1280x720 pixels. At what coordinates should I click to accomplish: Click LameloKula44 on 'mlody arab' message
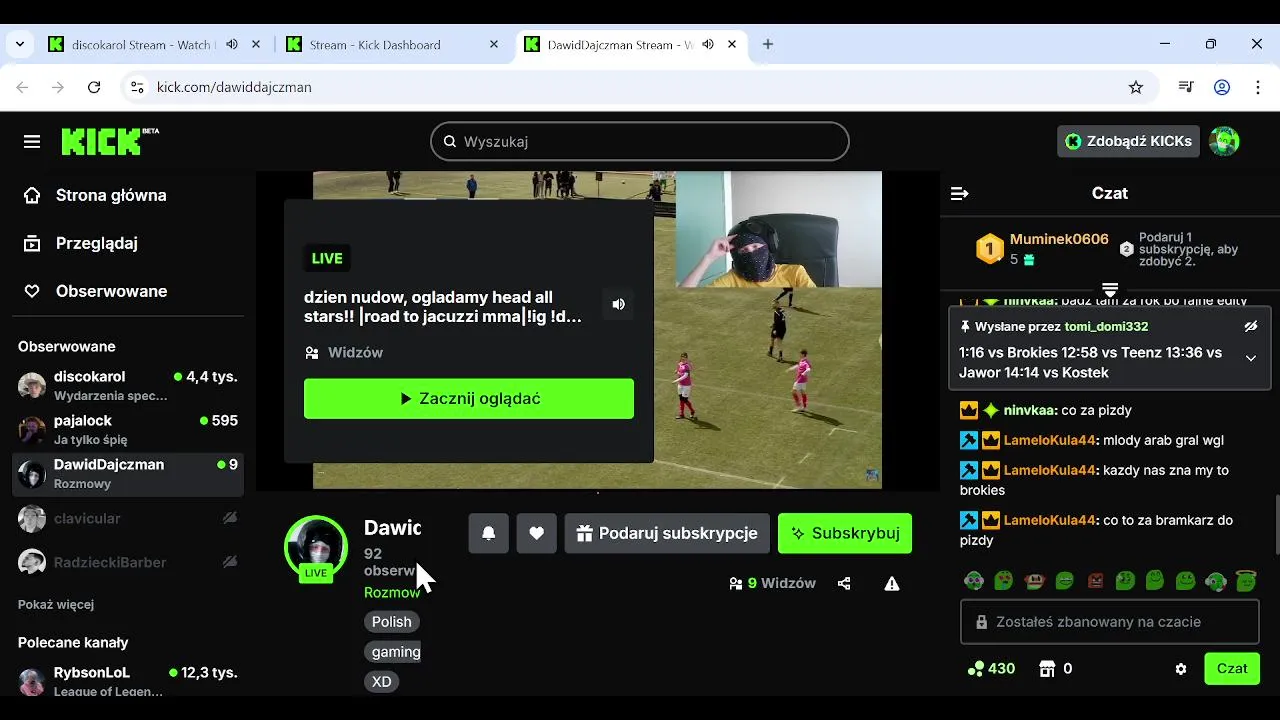[x=1050, y=440]
